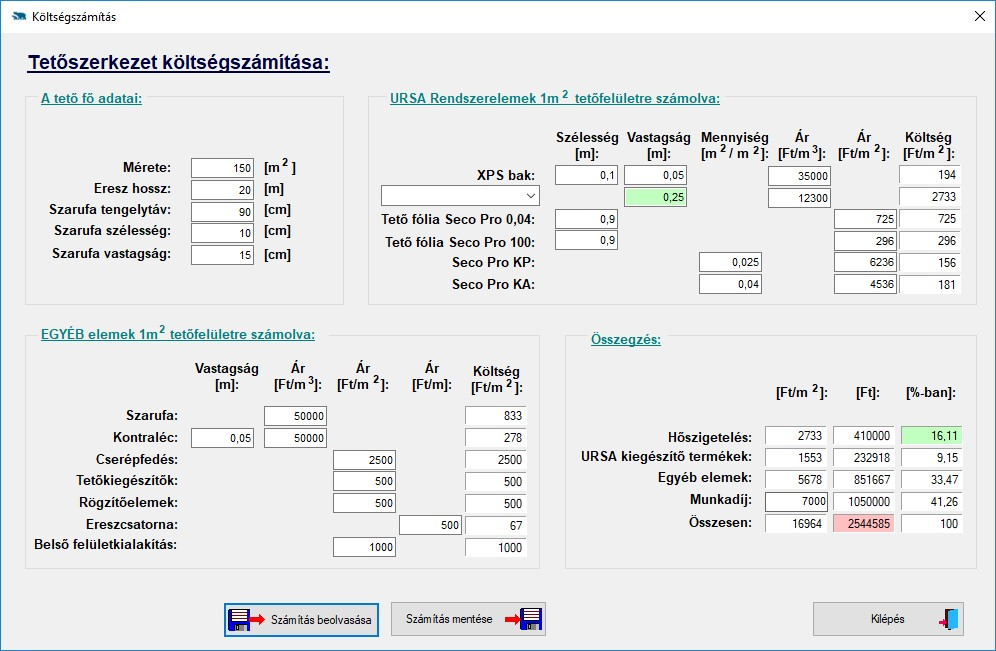This screenshot has height=651, width=996.
Task: Click the app icon in the title bar
Action: click(17, 17)
